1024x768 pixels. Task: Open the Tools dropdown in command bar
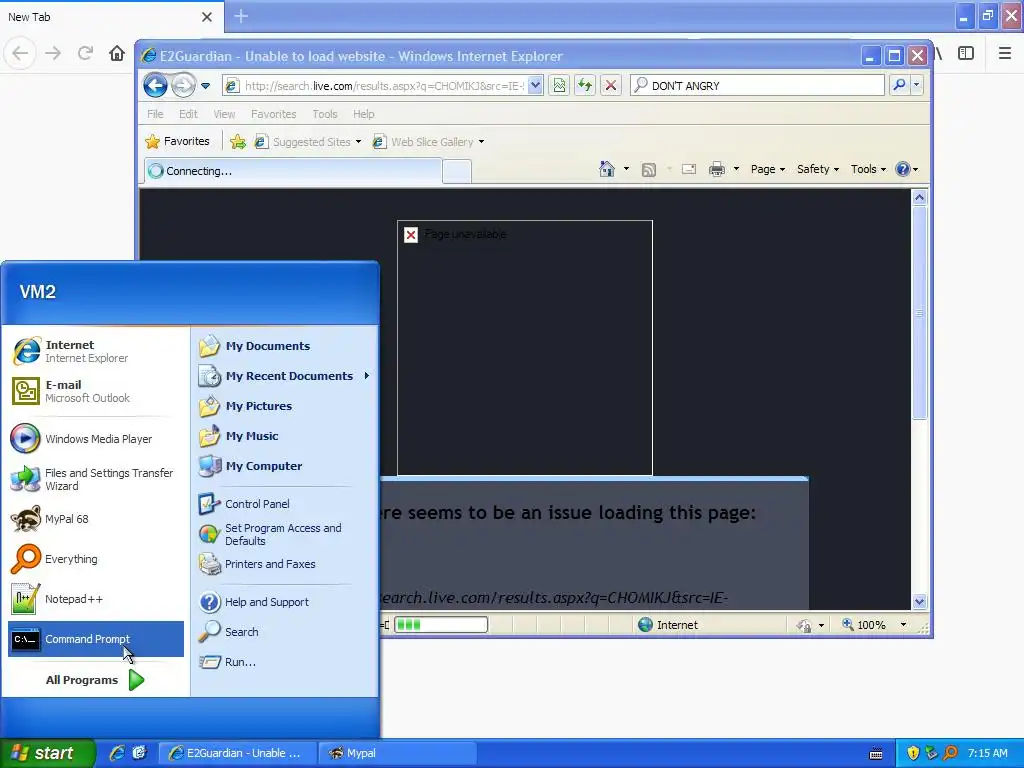tap(868, 169)
